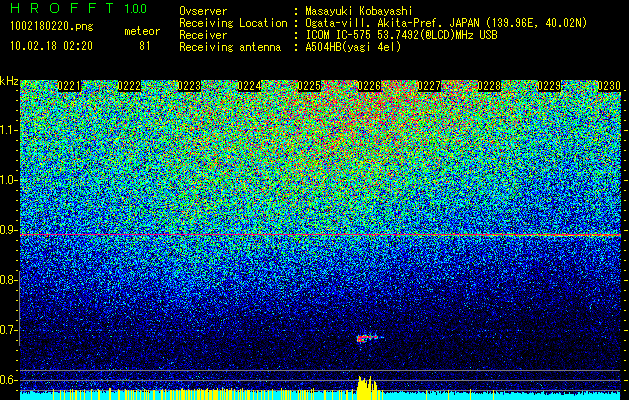Click the 0.9 frequency axis label

[8, 230]
